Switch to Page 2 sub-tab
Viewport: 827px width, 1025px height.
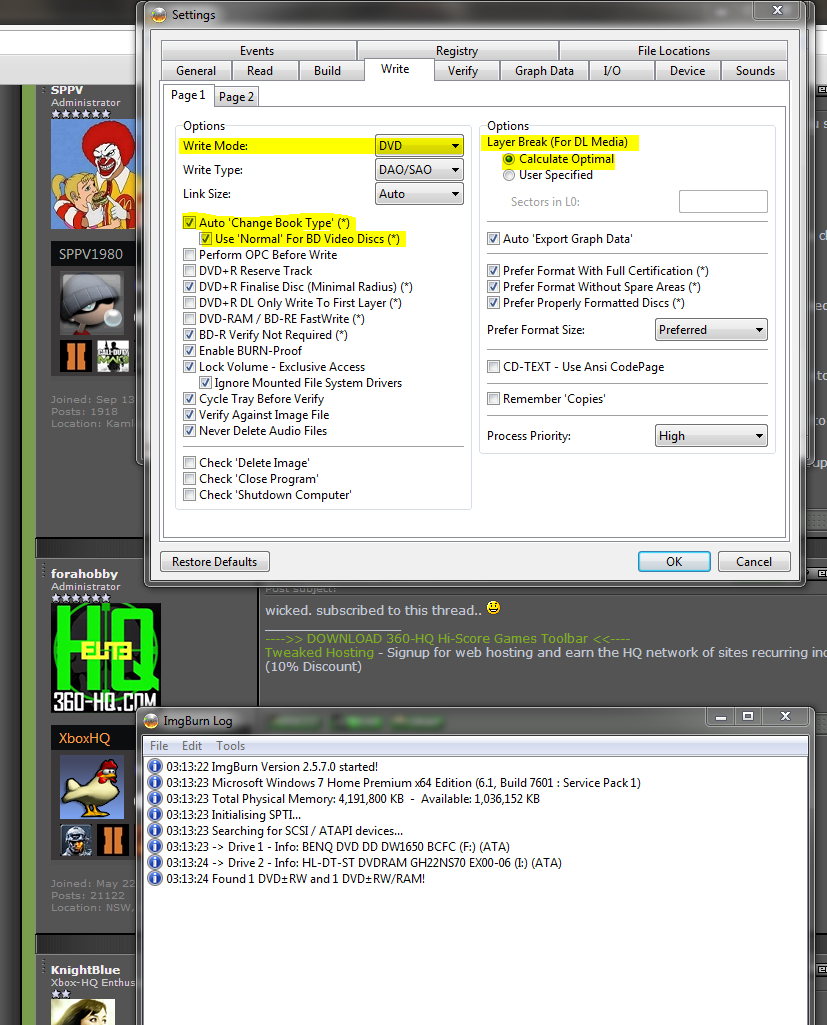click(x=236, y=97)
